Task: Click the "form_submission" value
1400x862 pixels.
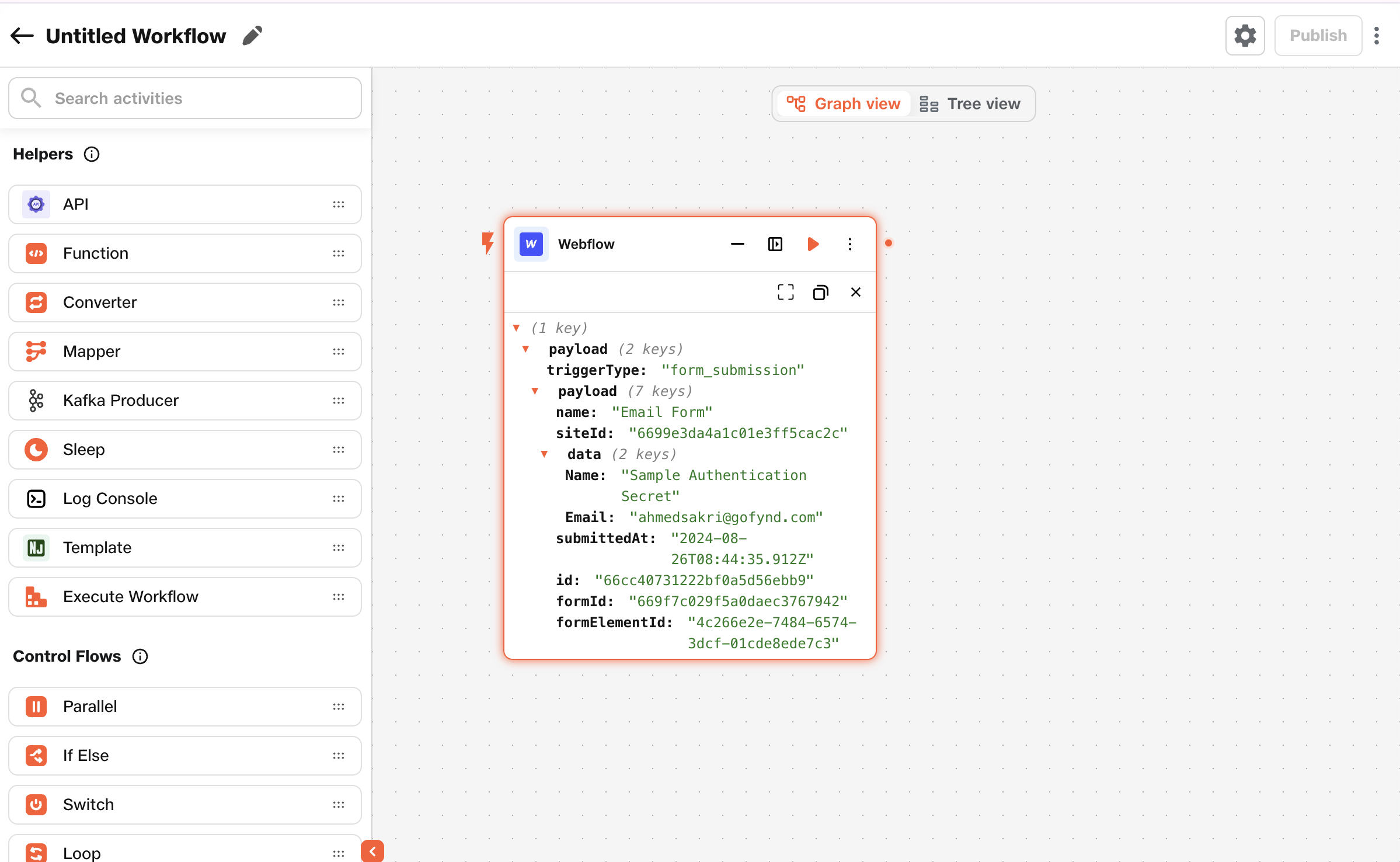Action: pyautogui.click(x=733, y=370)
